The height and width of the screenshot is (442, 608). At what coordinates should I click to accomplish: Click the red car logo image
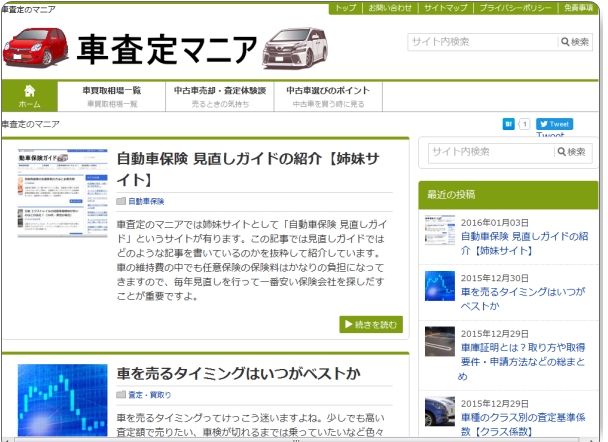tap(36, 46)
